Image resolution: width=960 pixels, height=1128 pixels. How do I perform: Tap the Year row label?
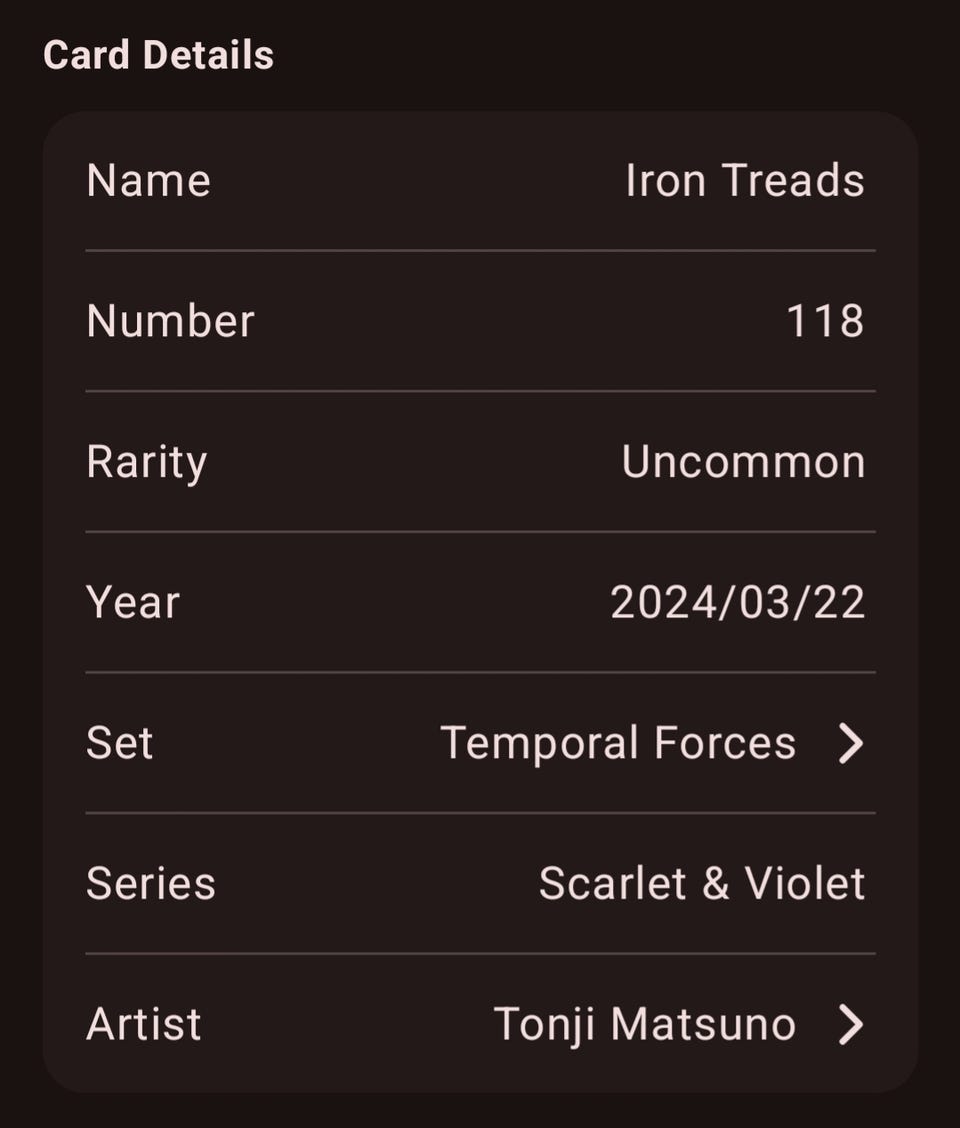click(x=133, y=603)
